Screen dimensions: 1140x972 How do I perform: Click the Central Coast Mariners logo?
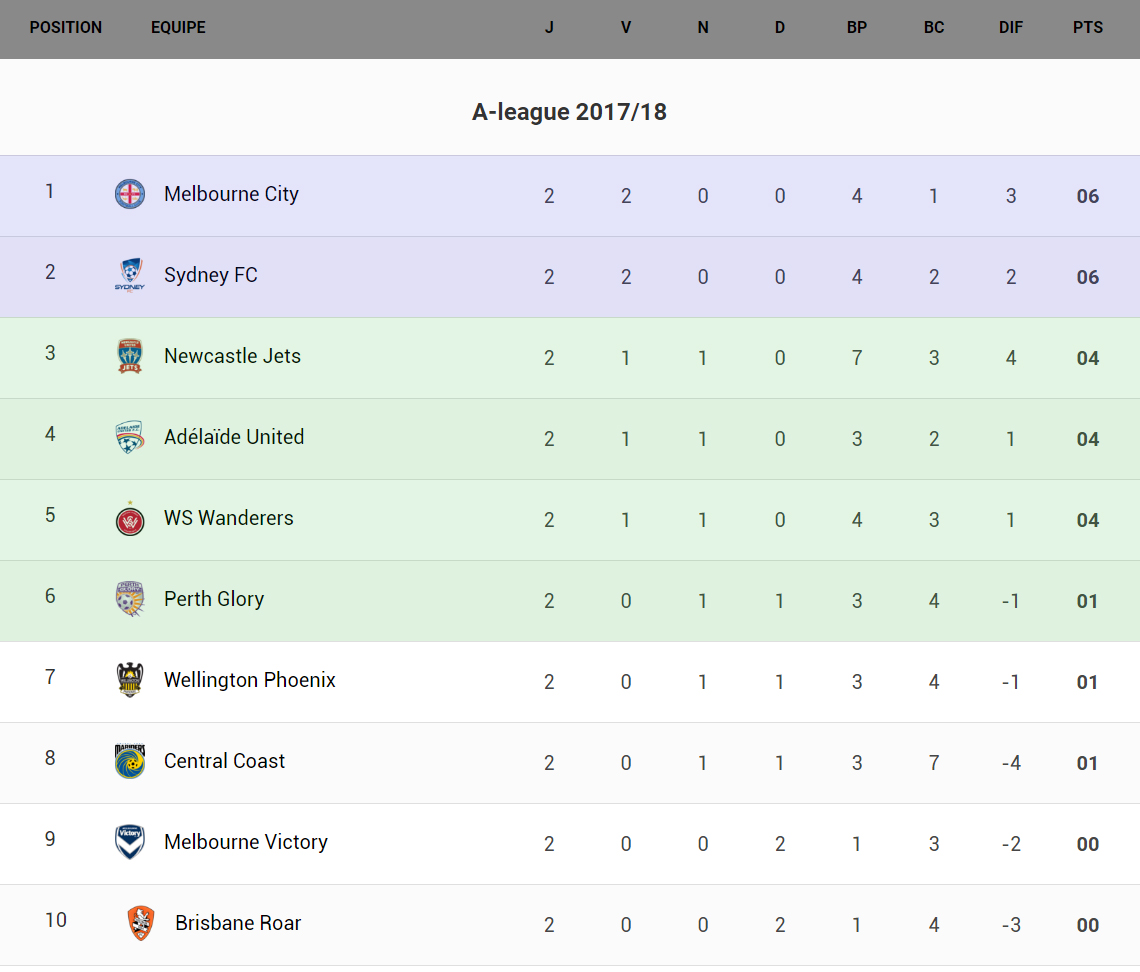[x=130, y=761]
